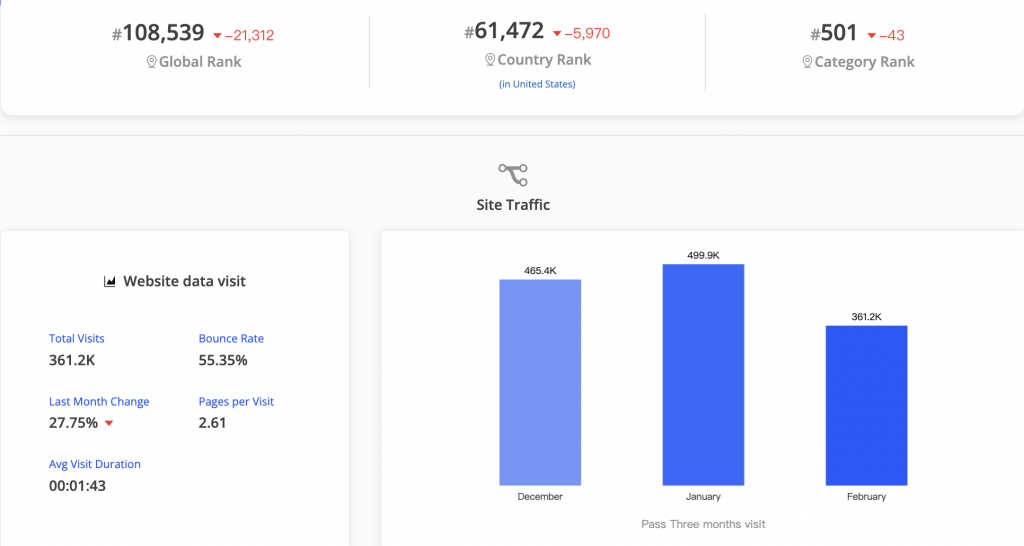The image size is (1024, 546).
Task: Click the -43 rank change value
Action: coord(891,35)
